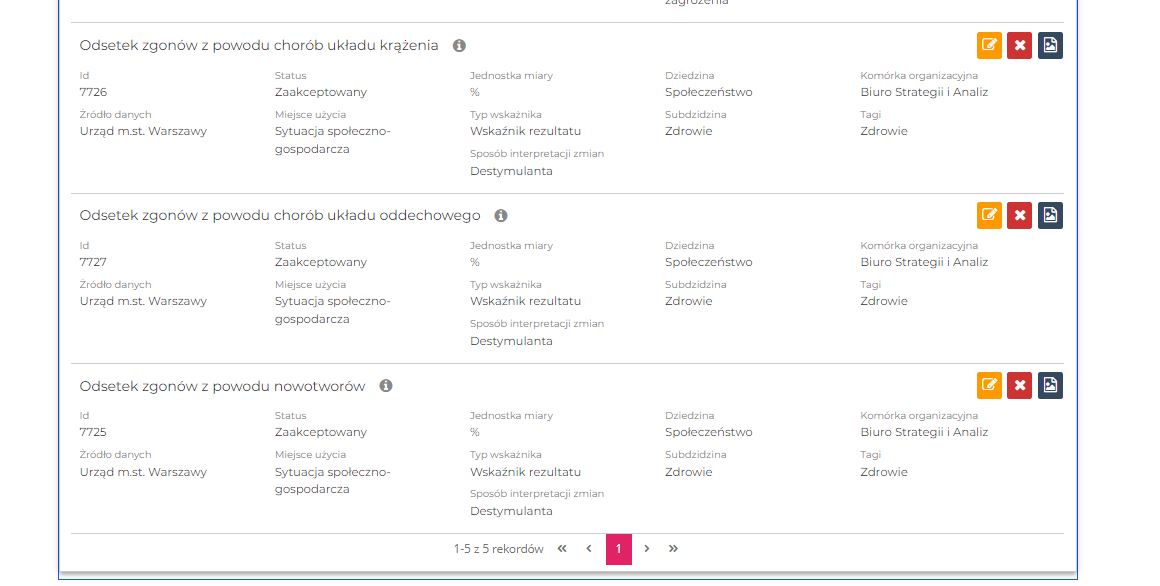1160x586 pixels.
Task: Delete the układu krążenia indicator
Action: 1019,45
